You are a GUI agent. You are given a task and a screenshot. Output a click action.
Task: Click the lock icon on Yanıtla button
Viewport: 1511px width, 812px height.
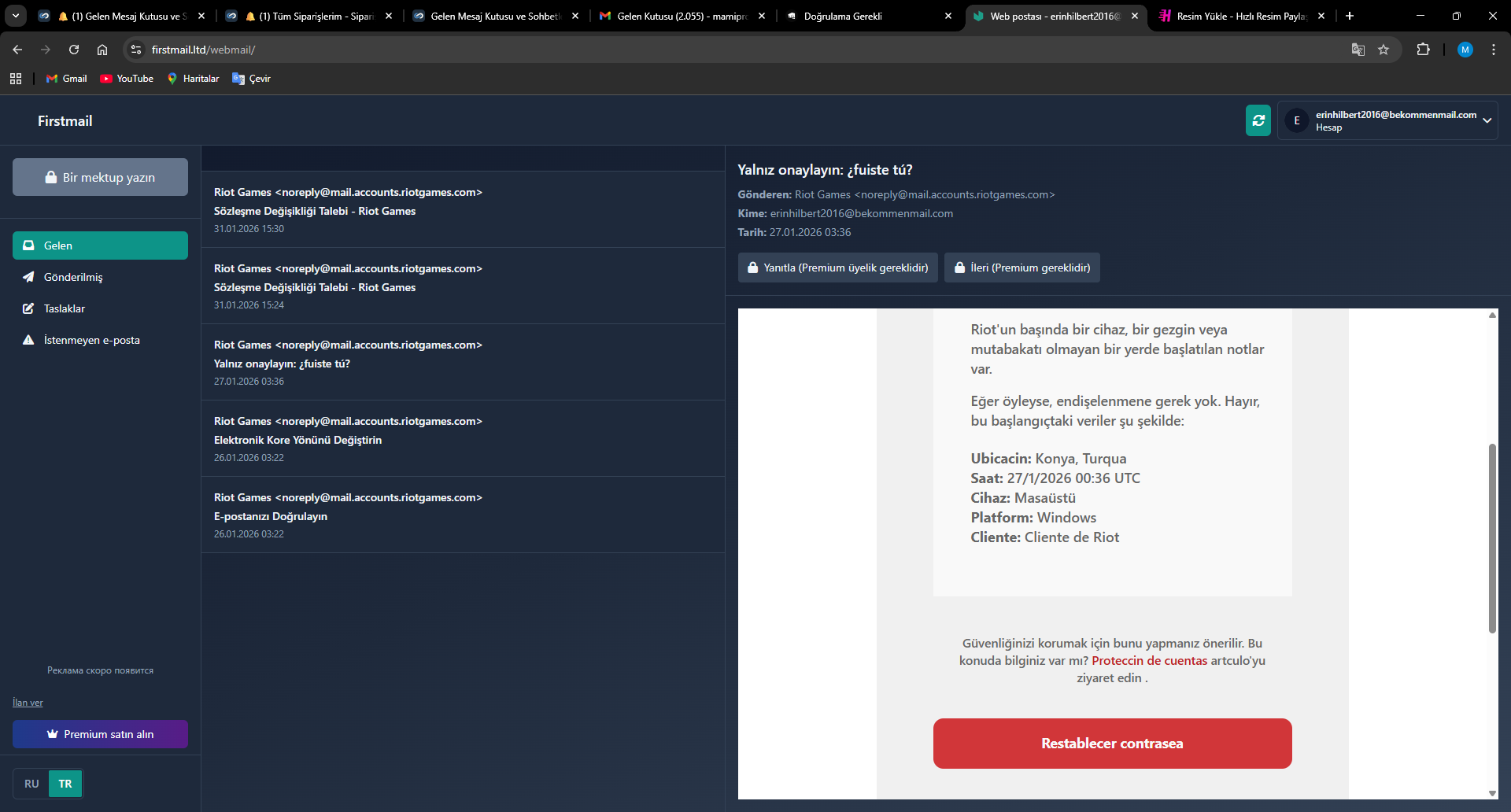coord(752,268)
